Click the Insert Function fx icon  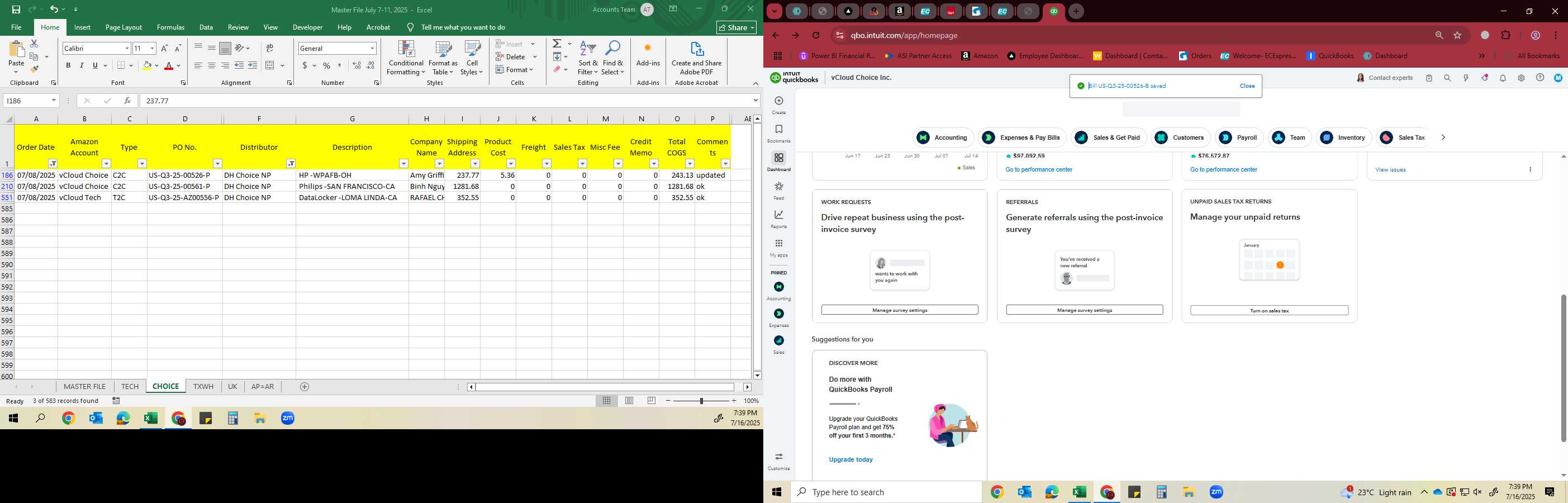[127, 101]
